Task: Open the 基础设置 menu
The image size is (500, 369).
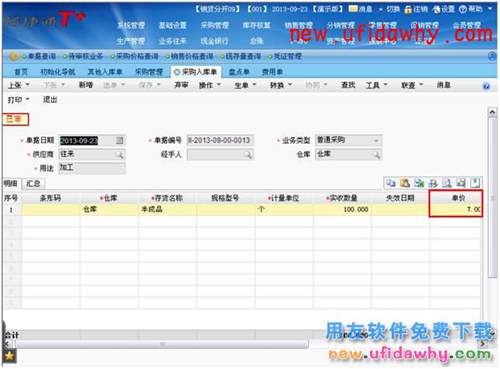Action: [173, 25]
